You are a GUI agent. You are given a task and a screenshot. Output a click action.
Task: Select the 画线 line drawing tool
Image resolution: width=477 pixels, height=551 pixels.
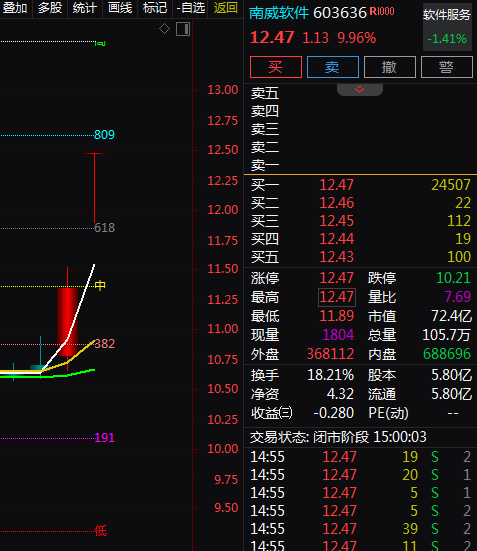120,8
